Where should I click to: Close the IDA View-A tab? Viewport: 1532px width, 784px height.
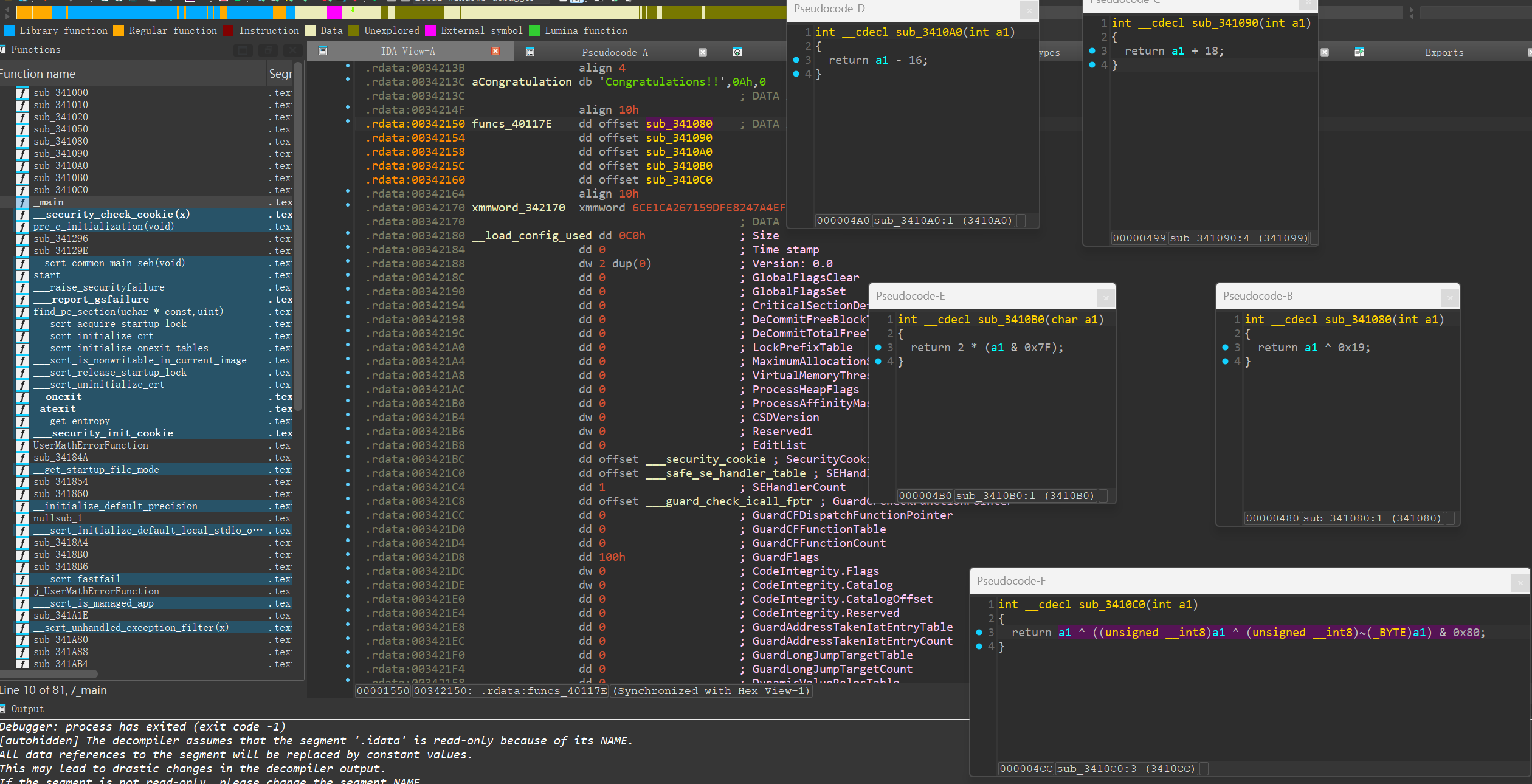click(495, 51)
